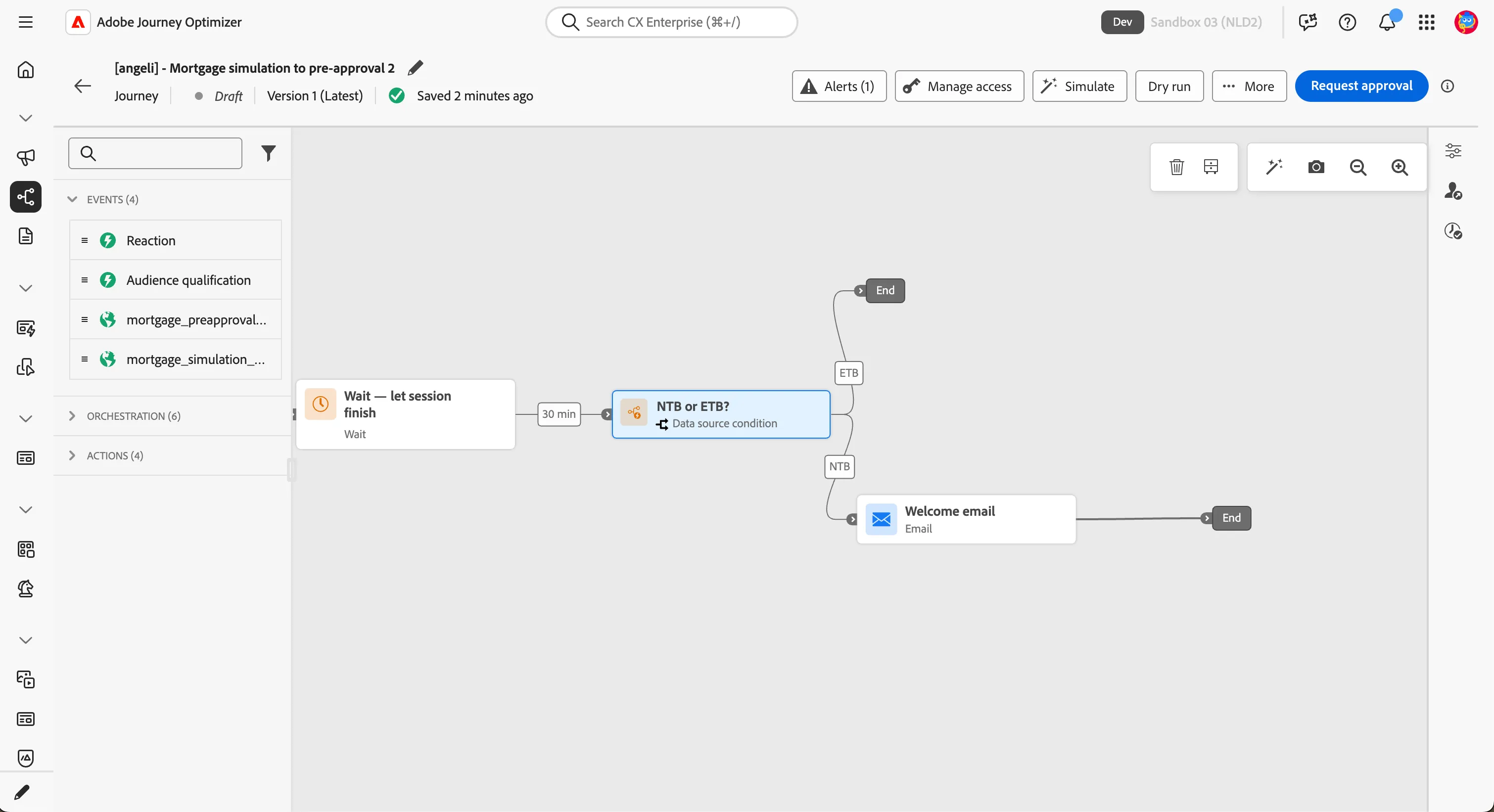Open the help question mark icon

click(x=1347, y=22)
